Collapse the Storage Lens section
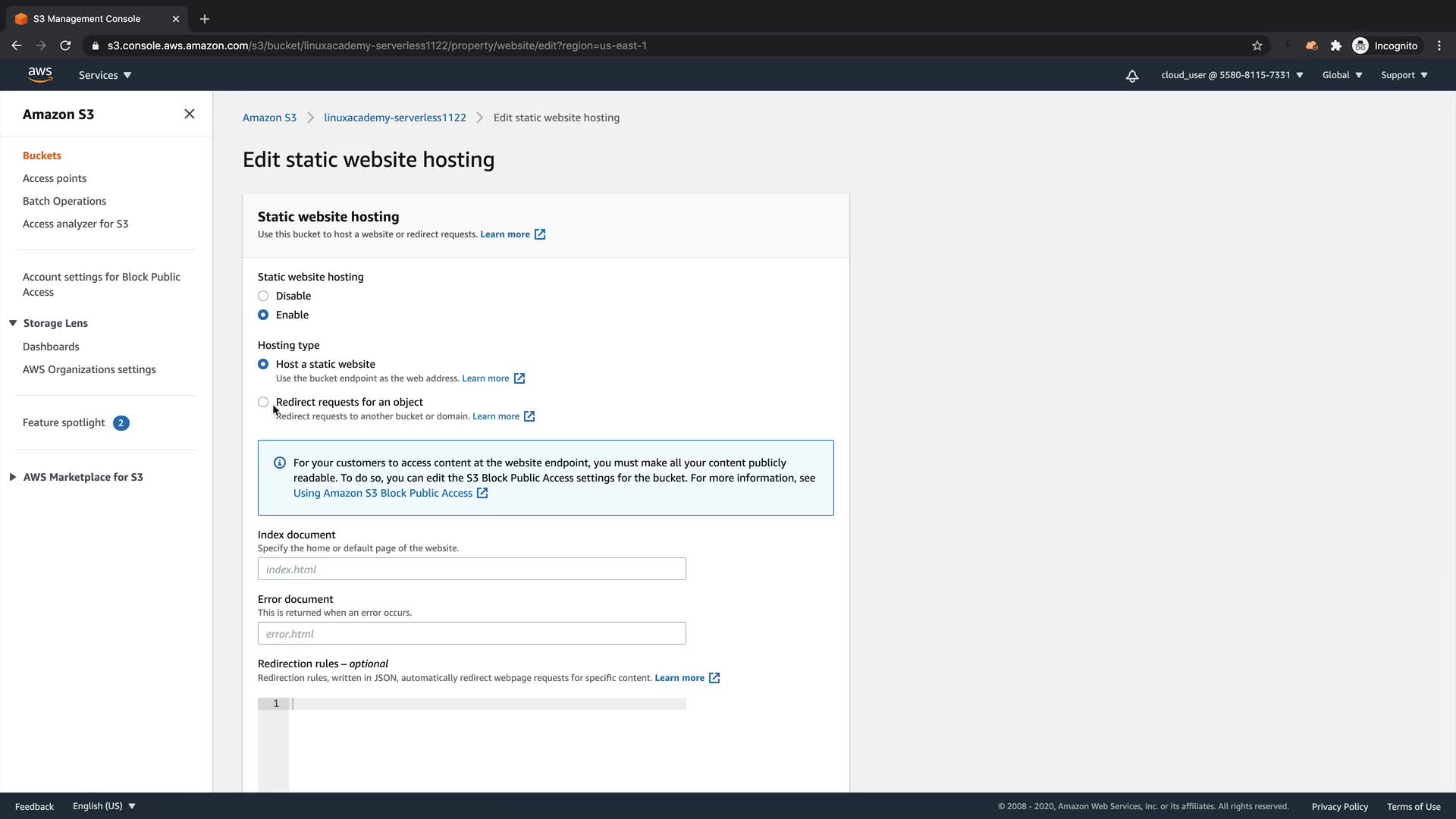The width and height of the screenshot is (1456, 819). [13, 323]
